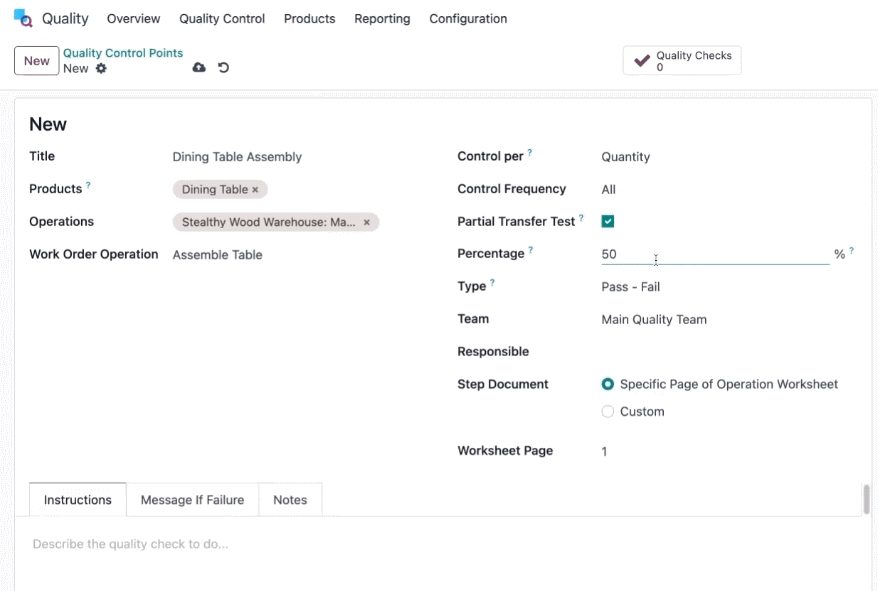Image resolution: width=878 pixels, height=591 pixels.
Task: Click the Quality app logo icon
Action: click(x=23, y=18)
